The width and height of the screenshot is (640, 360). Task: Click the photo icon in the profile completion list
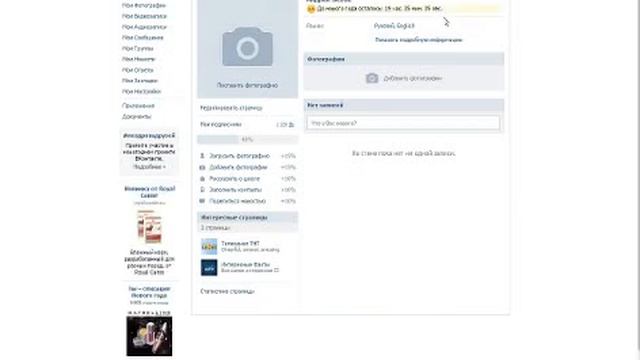click(202, 167)
